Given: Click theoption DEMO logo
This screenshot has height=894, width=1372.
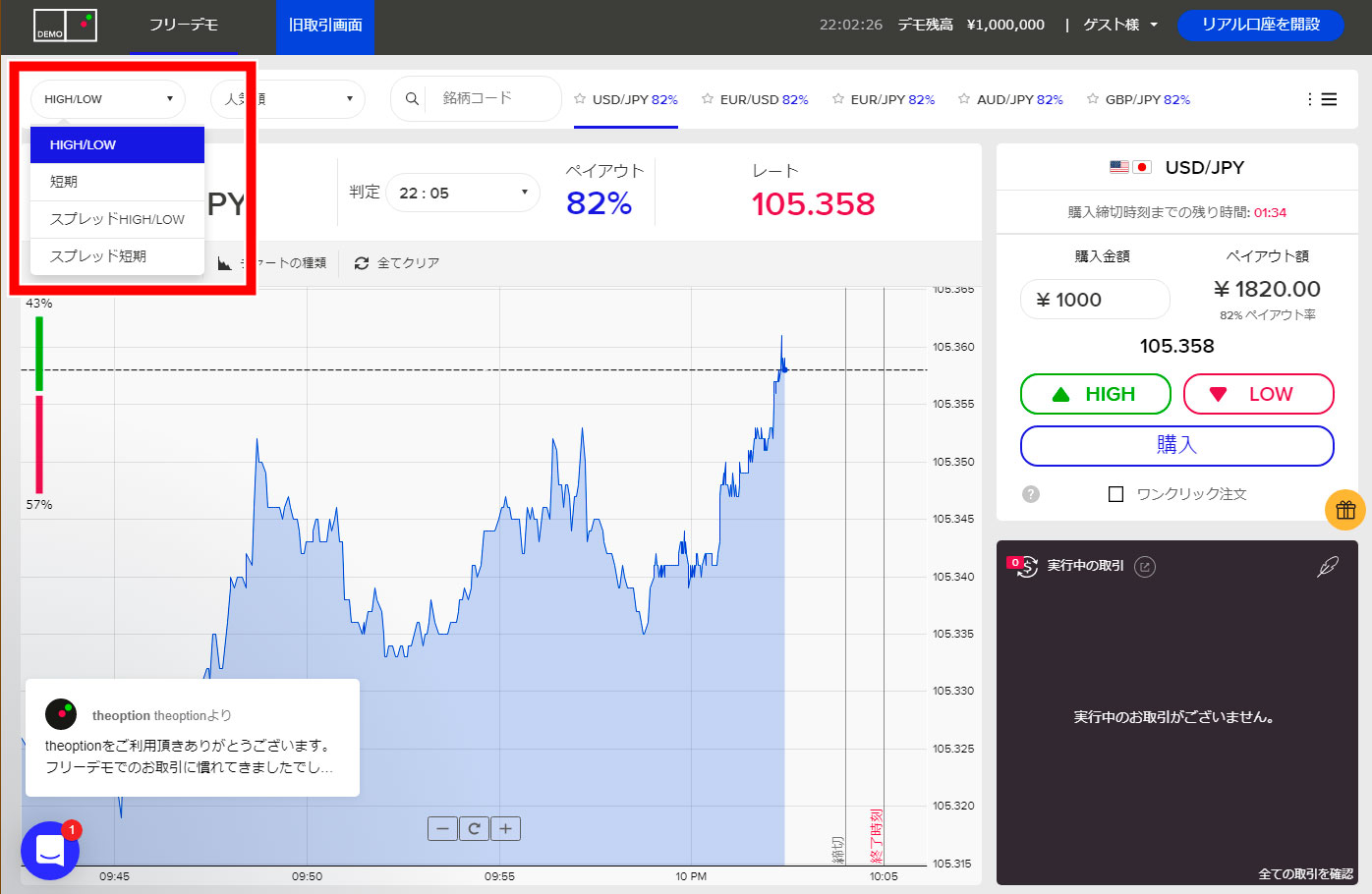Looking at the screenshot, I should coord(65,26).
